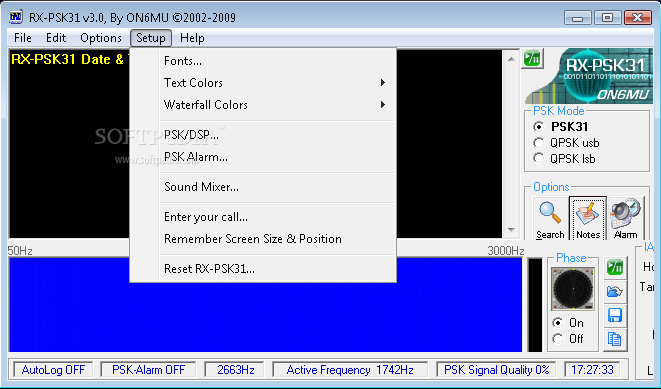The image size is (661, 389).
Task: Click the green pause icon beside Phase
Action: pos(615,267)
